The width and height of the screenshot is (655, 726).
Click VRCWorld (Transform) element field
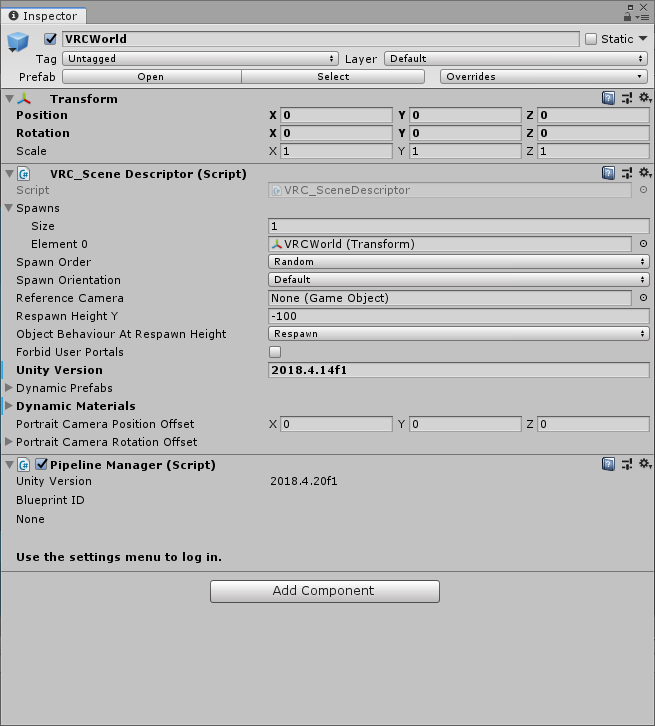[450, 244]
